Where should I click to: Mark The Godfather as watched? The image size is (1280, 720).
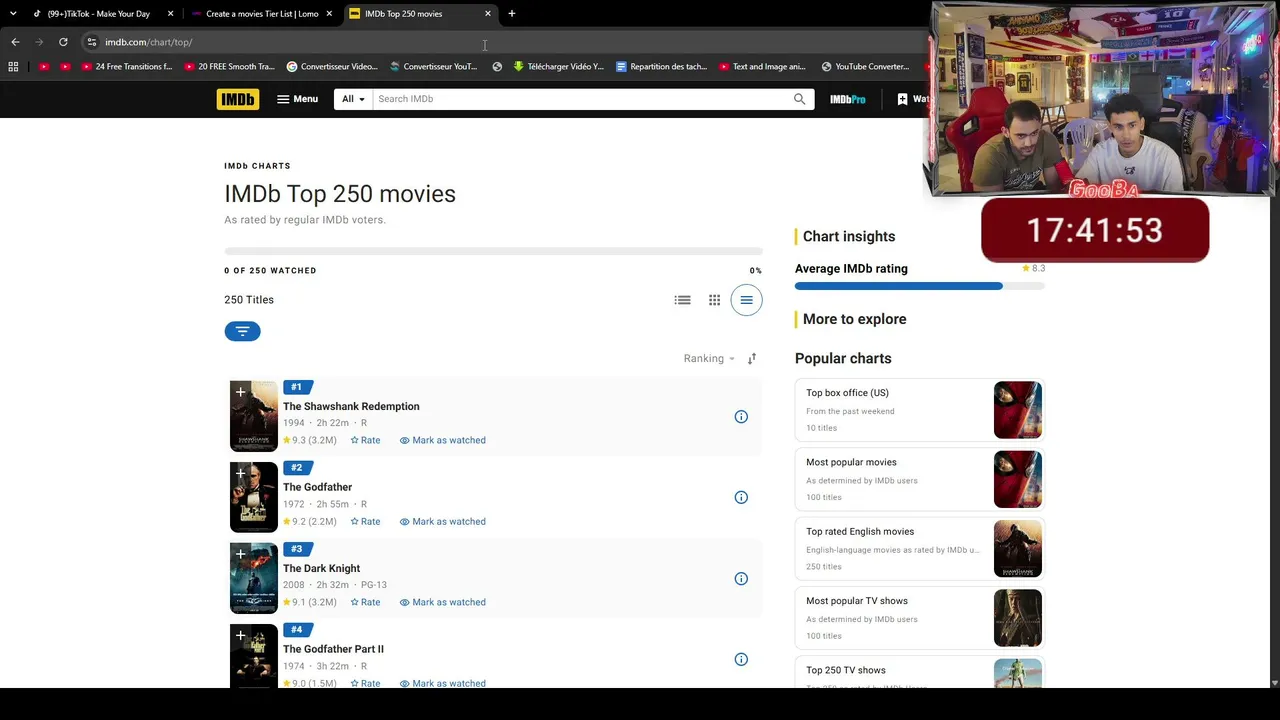coord(442,521)
